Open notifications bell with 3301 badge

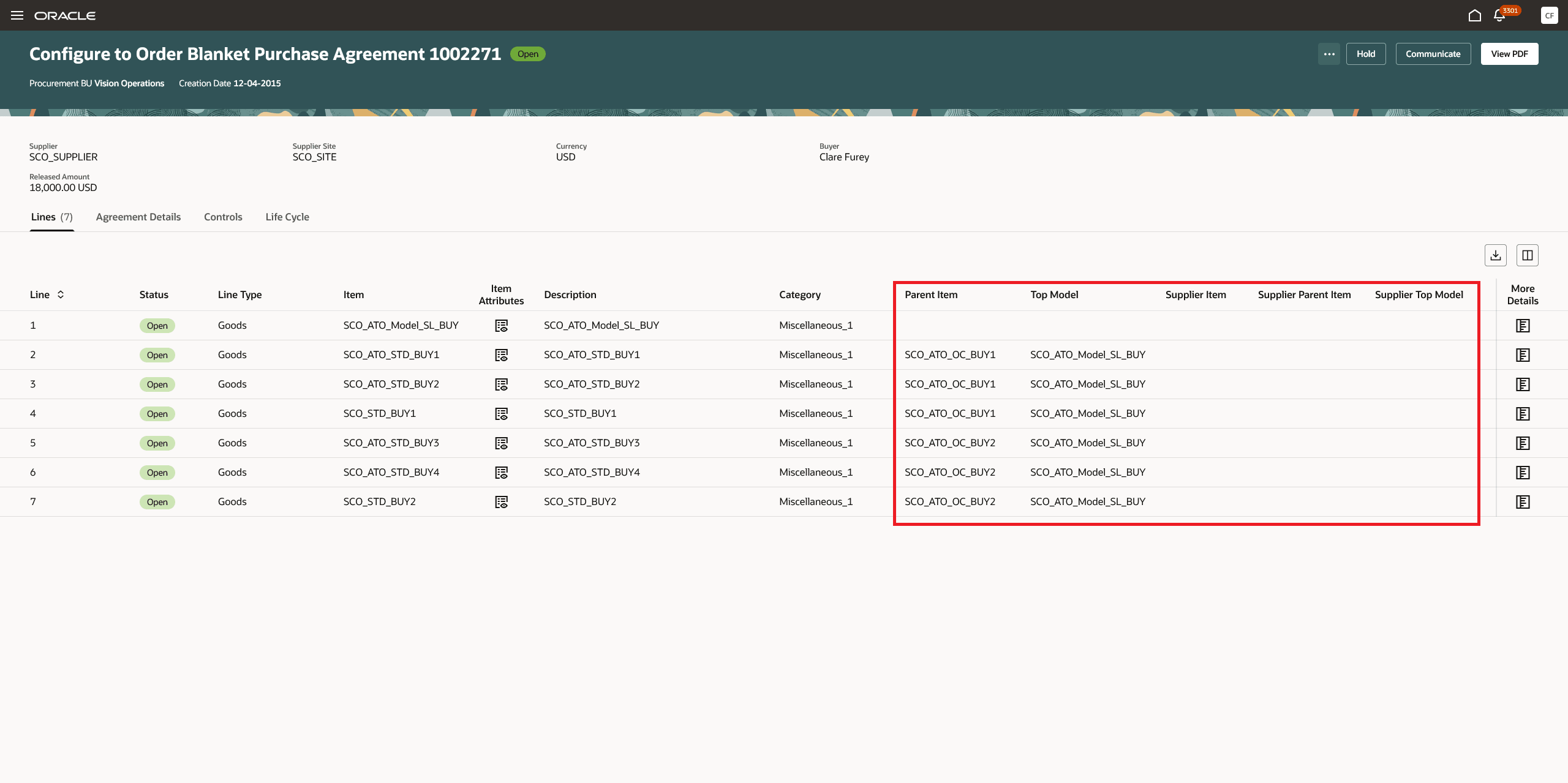(x=1499, y=15)
